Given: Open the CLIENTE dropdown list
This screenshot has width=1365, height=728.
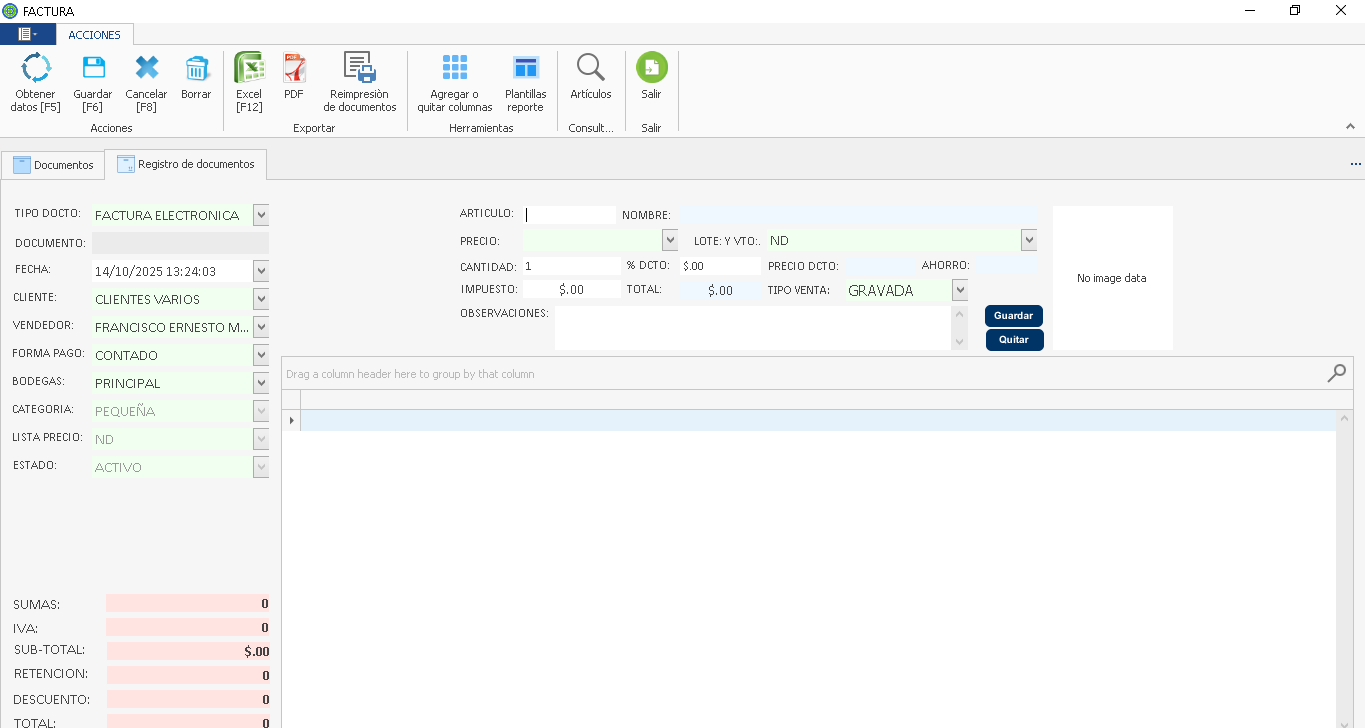Looking at the screenshot, I should (x=261, y=299).
